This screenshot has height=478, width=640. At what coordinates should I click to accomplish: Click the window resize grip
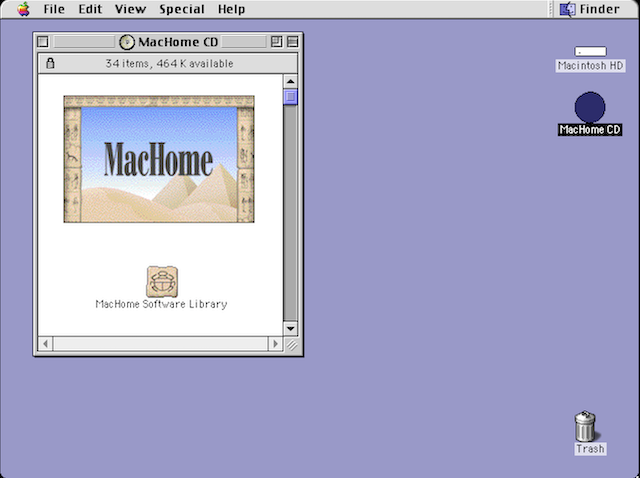tap(291, 345)
